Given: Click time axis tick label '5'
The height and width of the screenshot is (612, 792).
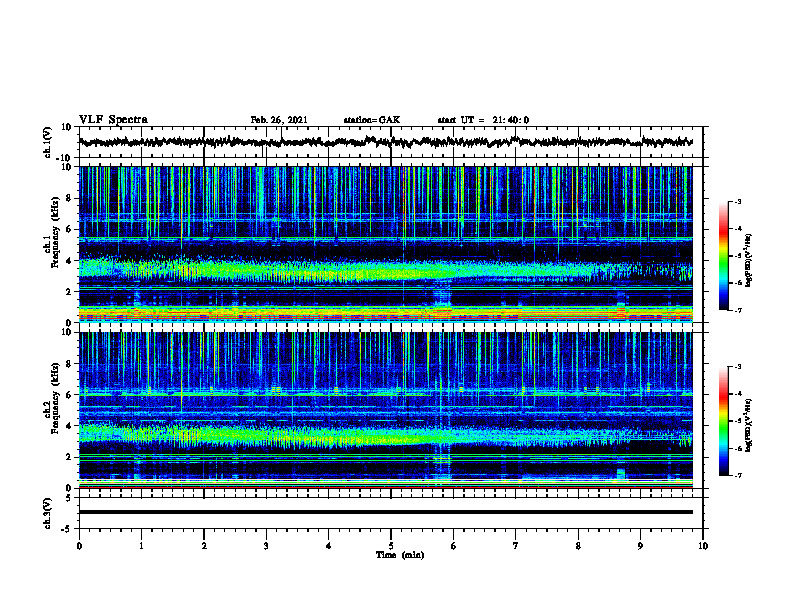Looking at the screenshot, I should 391,546.
